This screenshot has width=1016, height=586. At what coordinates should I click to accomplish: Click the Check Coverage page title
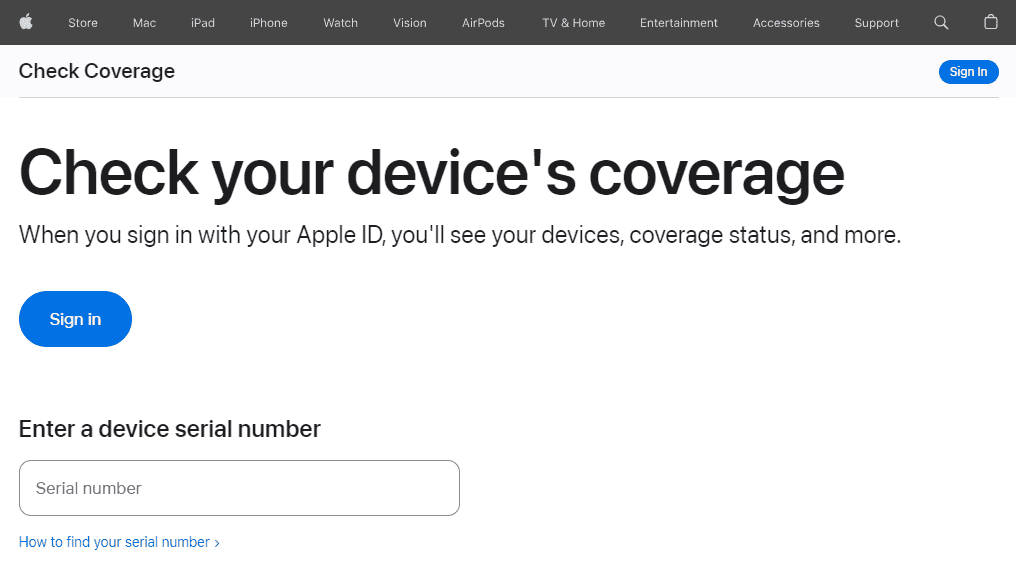(x=97, y=71)
